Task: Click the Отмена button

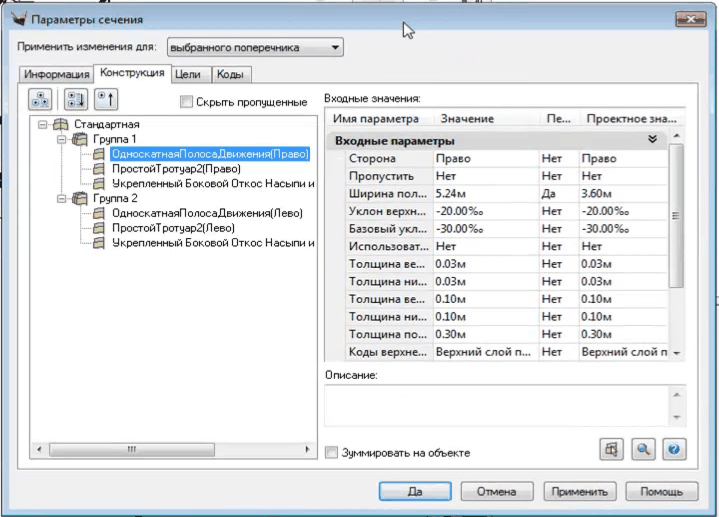Action: [x=496, y=491]
